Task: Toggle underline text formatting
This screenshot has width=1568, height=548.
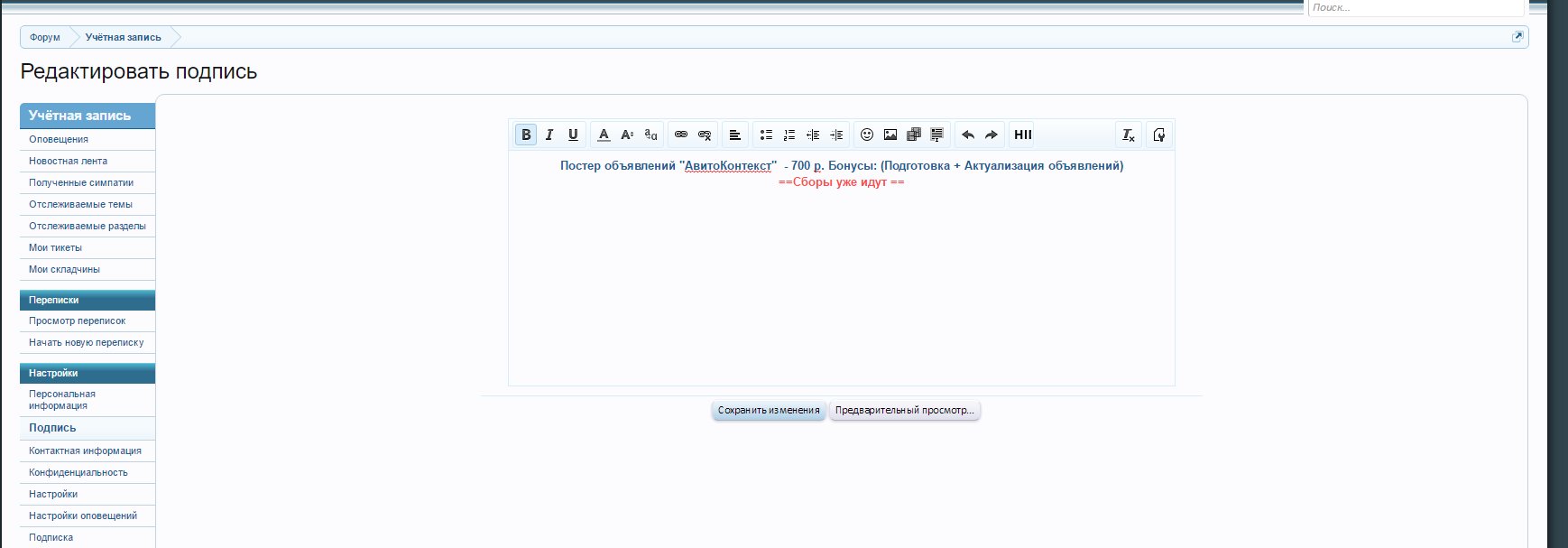Action: (x=573, y=135)
